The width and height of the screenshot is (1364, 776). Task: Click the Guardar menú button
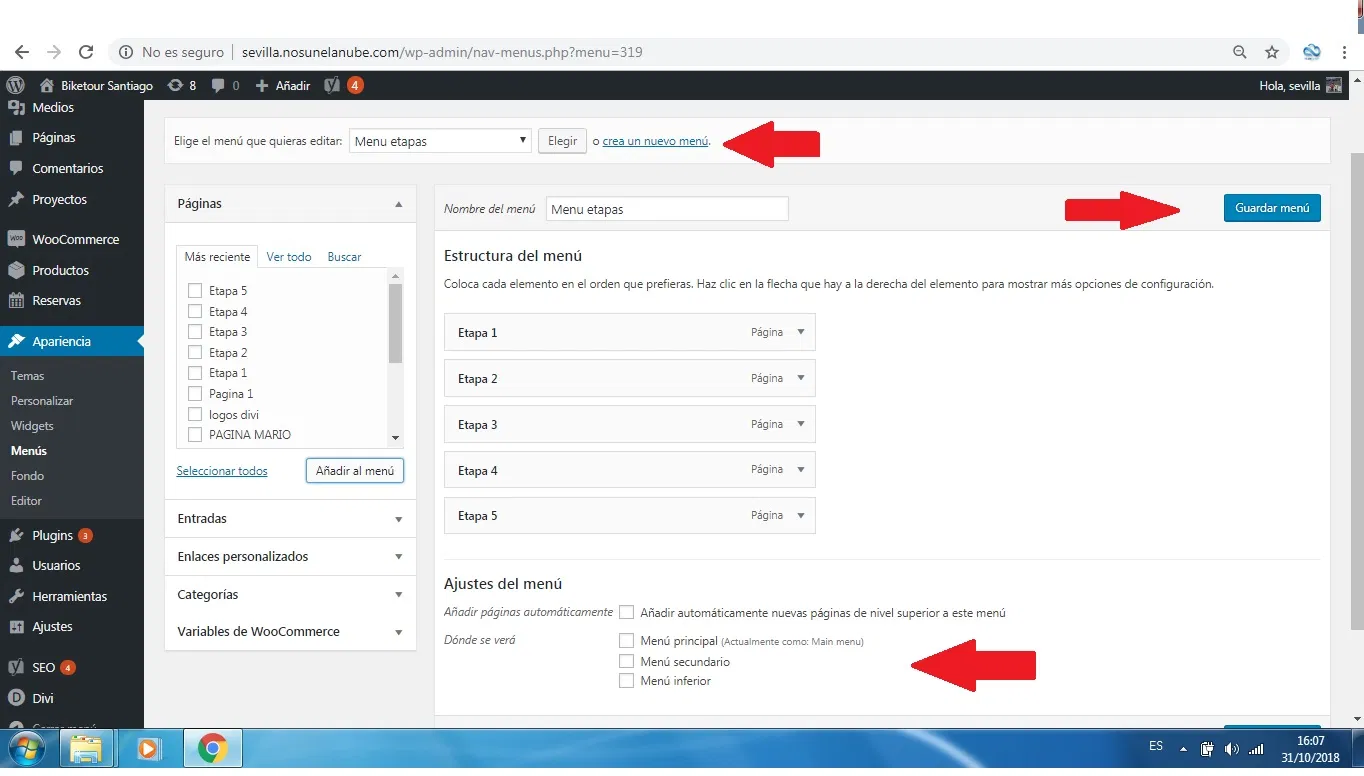pyautogui.click(x=1271, y=208)
